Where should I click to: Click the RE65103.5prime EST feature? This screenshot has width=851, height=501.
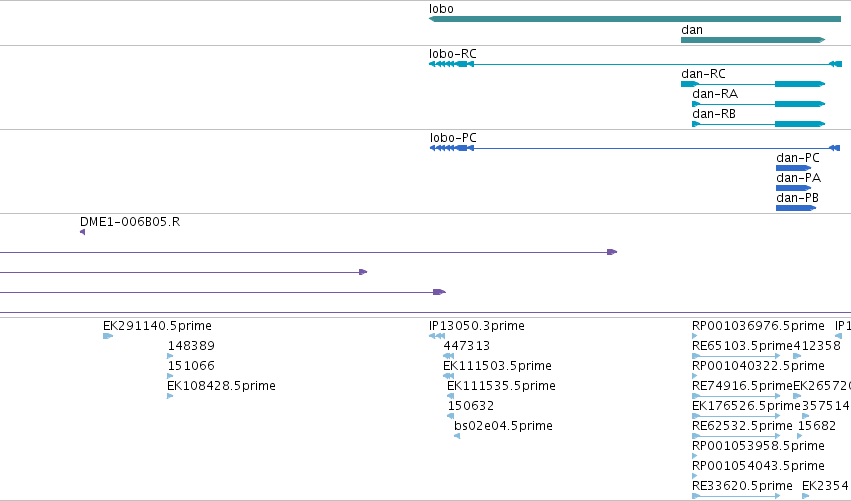coord(736,356)
